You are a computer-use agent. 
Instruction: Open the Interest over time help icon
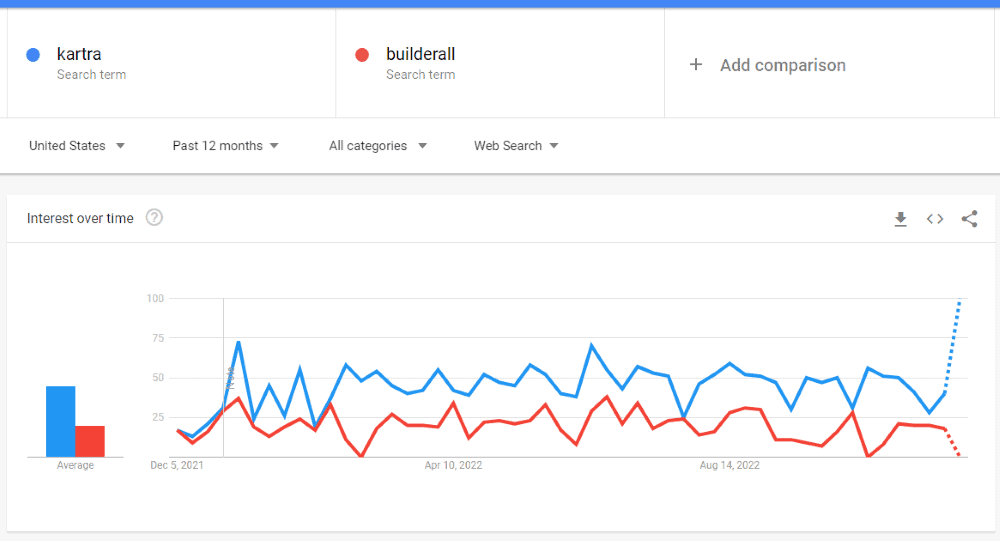[154, 218]
